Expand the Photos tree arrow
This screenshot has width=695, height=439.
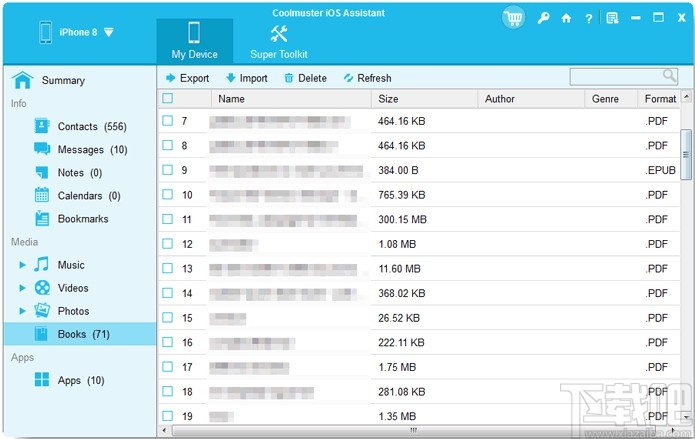(22, 311)
